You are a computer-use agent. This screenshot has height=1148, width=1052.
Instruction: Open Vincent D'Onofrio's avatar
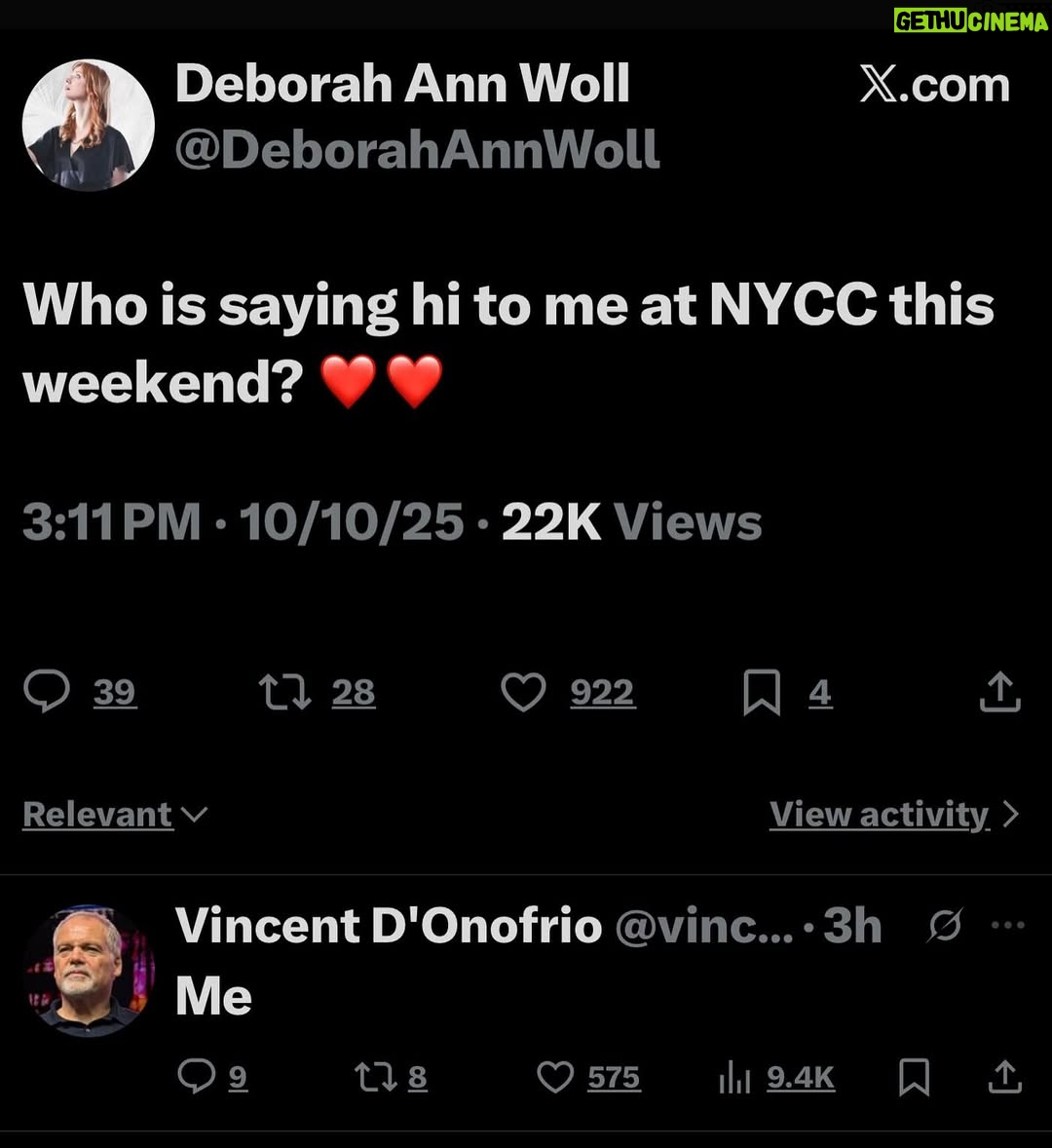pyautogui.click(x=89, y=970)
